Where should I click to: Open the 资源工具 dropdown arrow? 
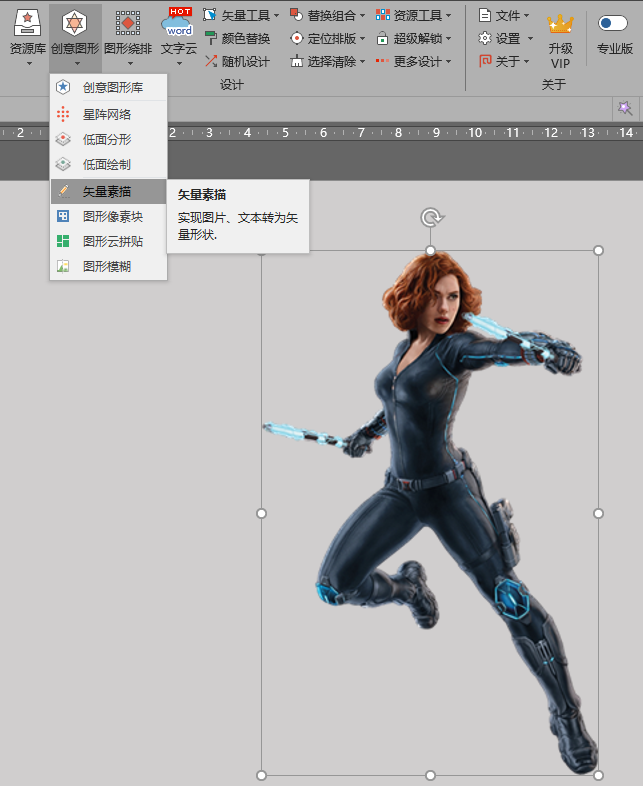449,16
